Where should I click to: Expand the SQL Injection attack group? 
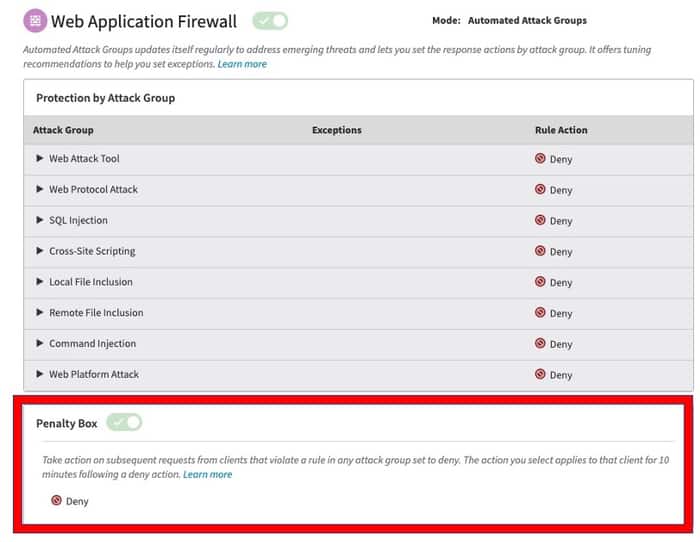click(40, 220)
